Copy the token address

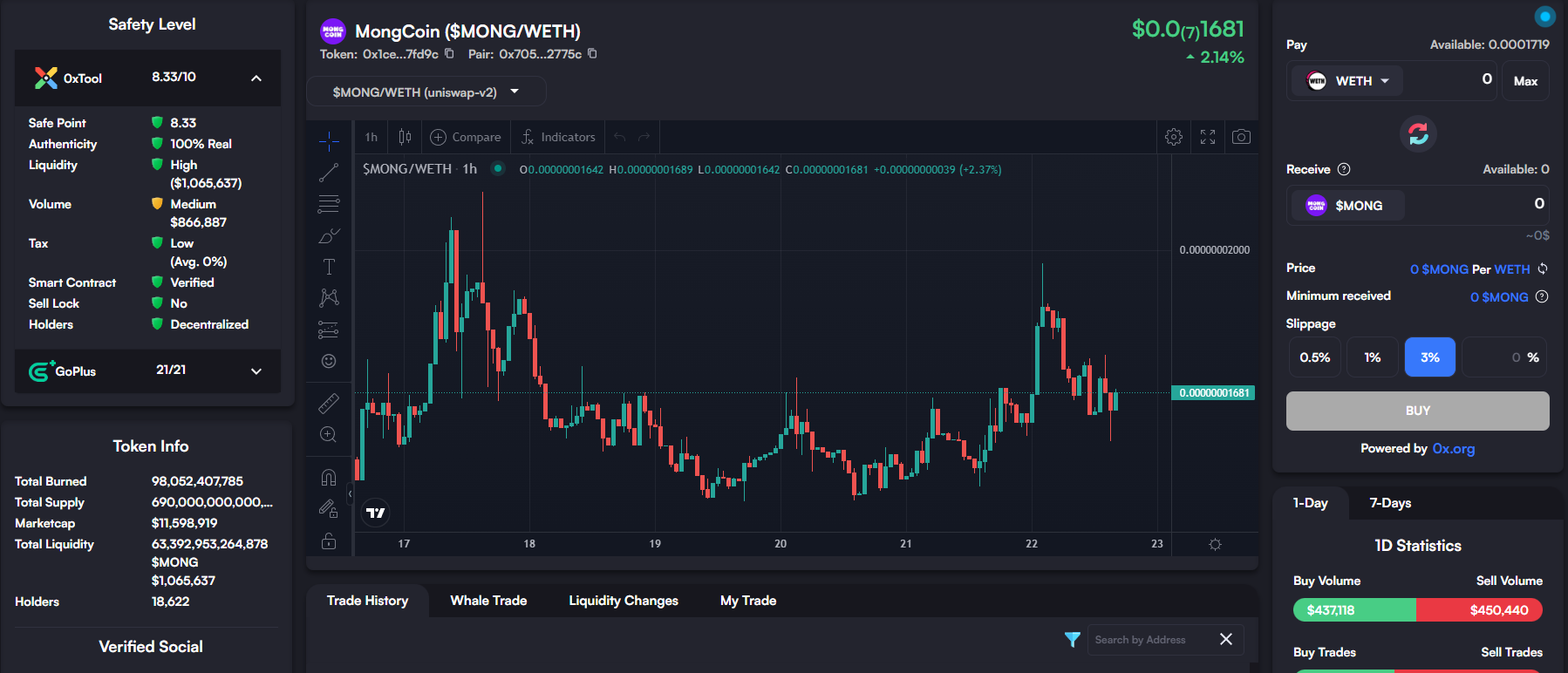pos(449,54)
